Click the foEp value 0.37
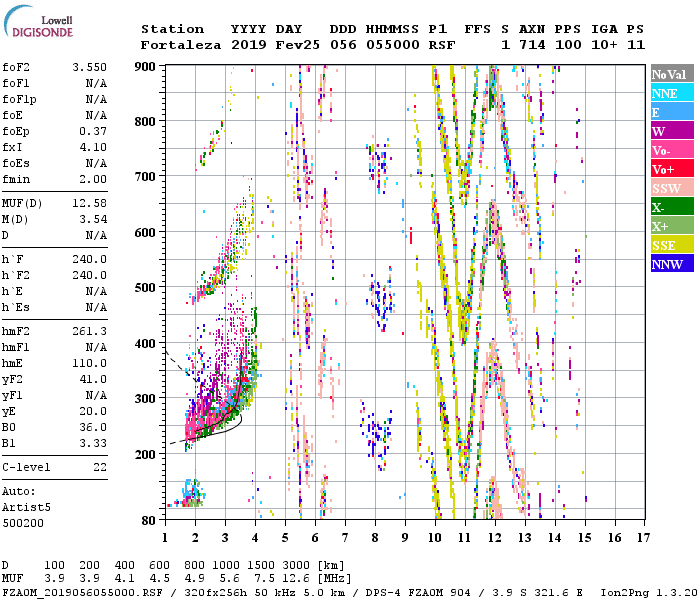700x600 pixels. click(93, 131)
